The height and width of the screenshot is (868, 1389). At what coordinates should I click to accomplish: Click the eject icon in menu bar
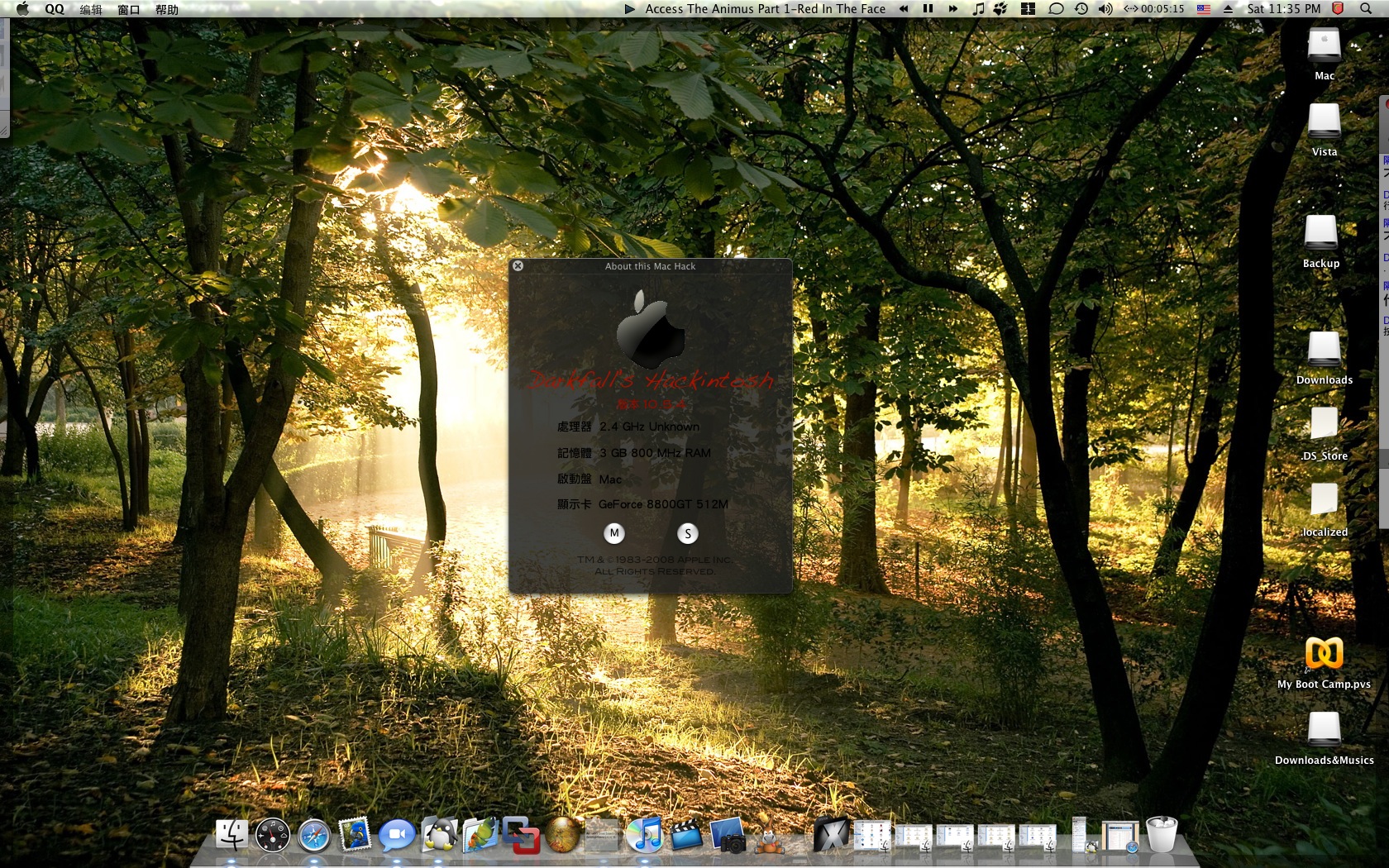click(x=1228, y=9)
